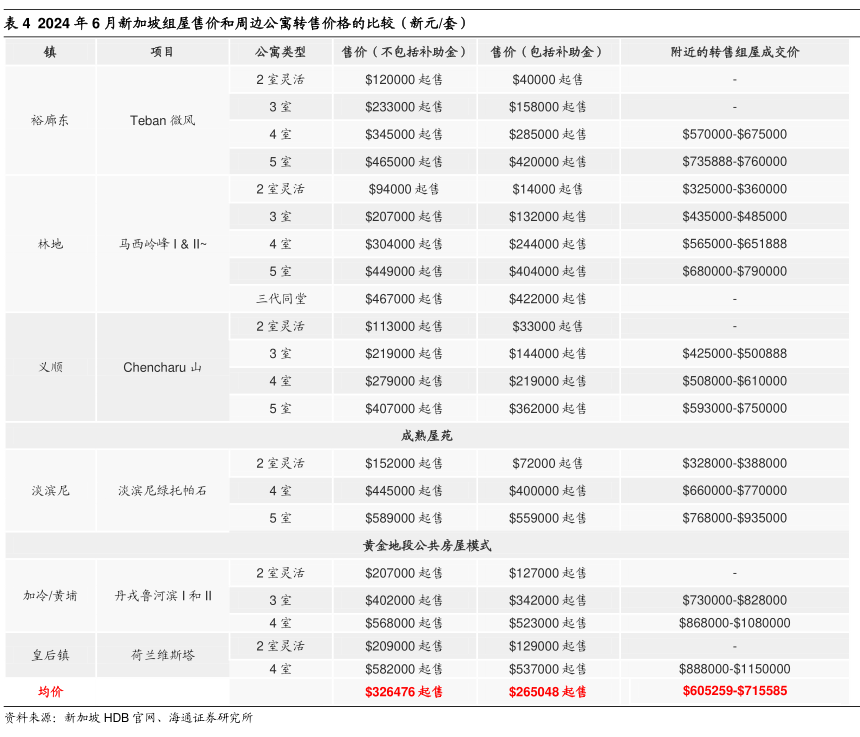Viewport: 860px width, 737px height.
Task: Click the "售价（包括补助金）" header
Action: 547,52
